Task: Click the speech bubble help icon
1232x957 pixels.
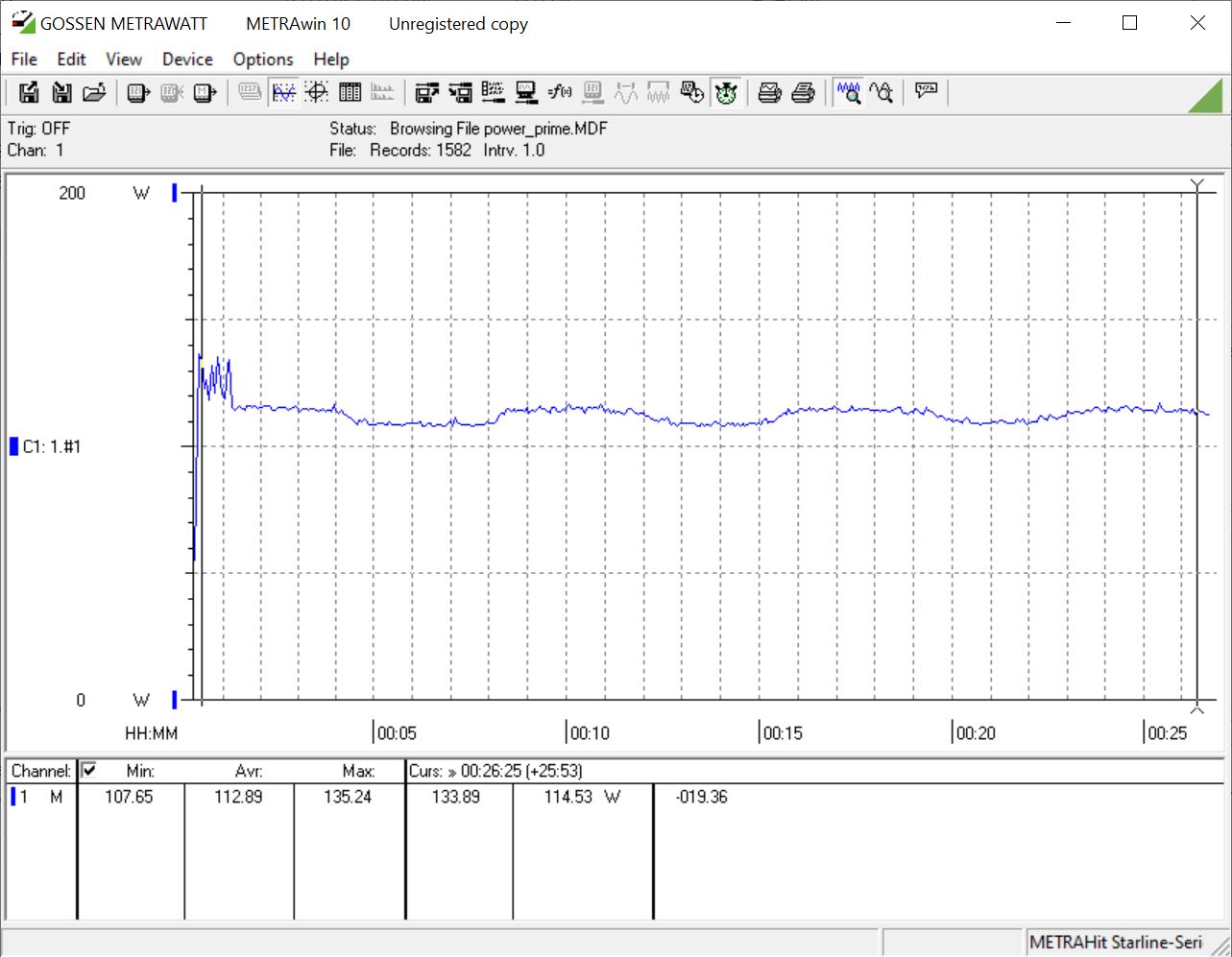Action: tap(926, 91)
